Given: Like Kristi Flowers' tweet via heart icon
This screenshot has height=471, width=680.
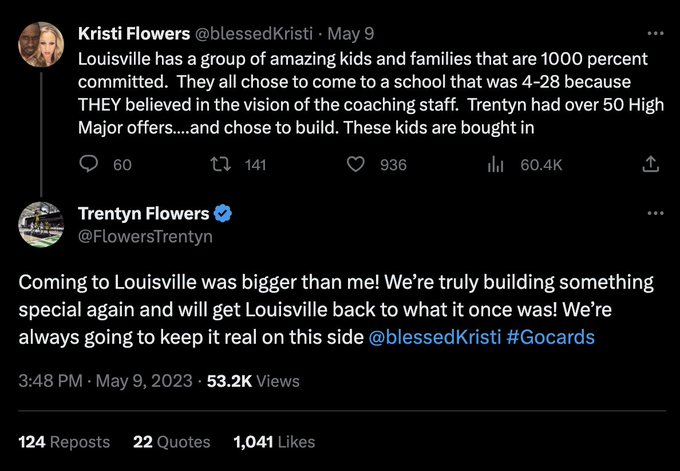Looking at the screenshot, I should click(355, 164).
